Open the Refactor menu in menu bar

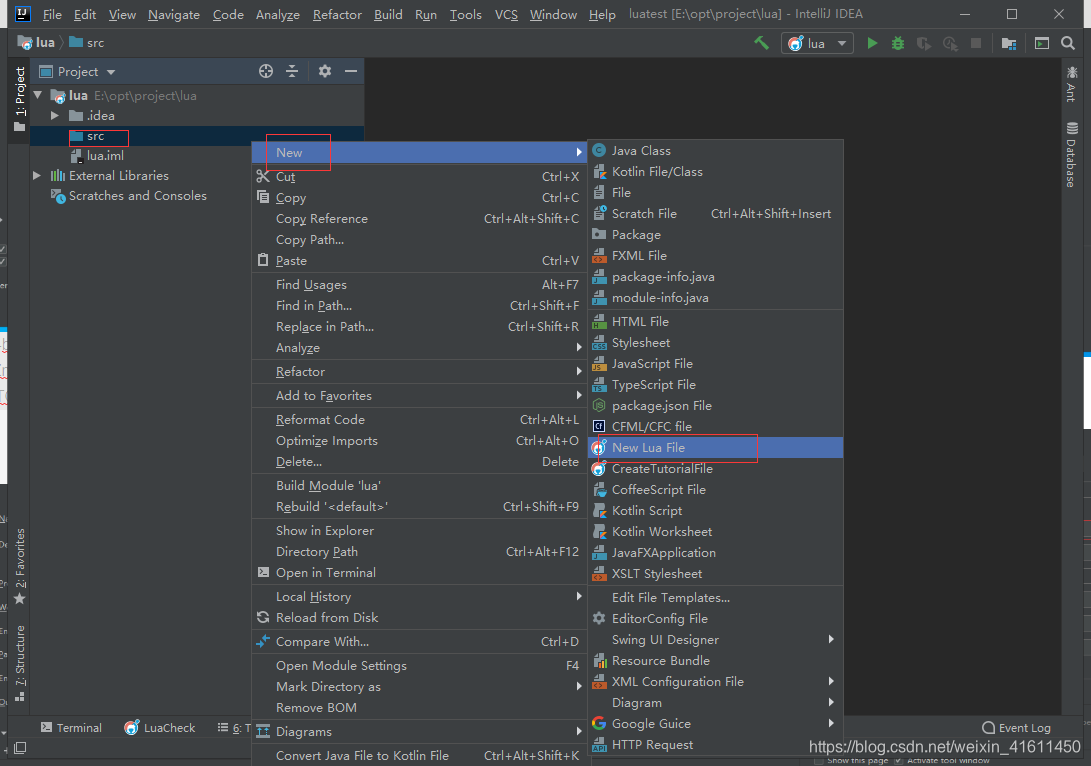[337, 15]
